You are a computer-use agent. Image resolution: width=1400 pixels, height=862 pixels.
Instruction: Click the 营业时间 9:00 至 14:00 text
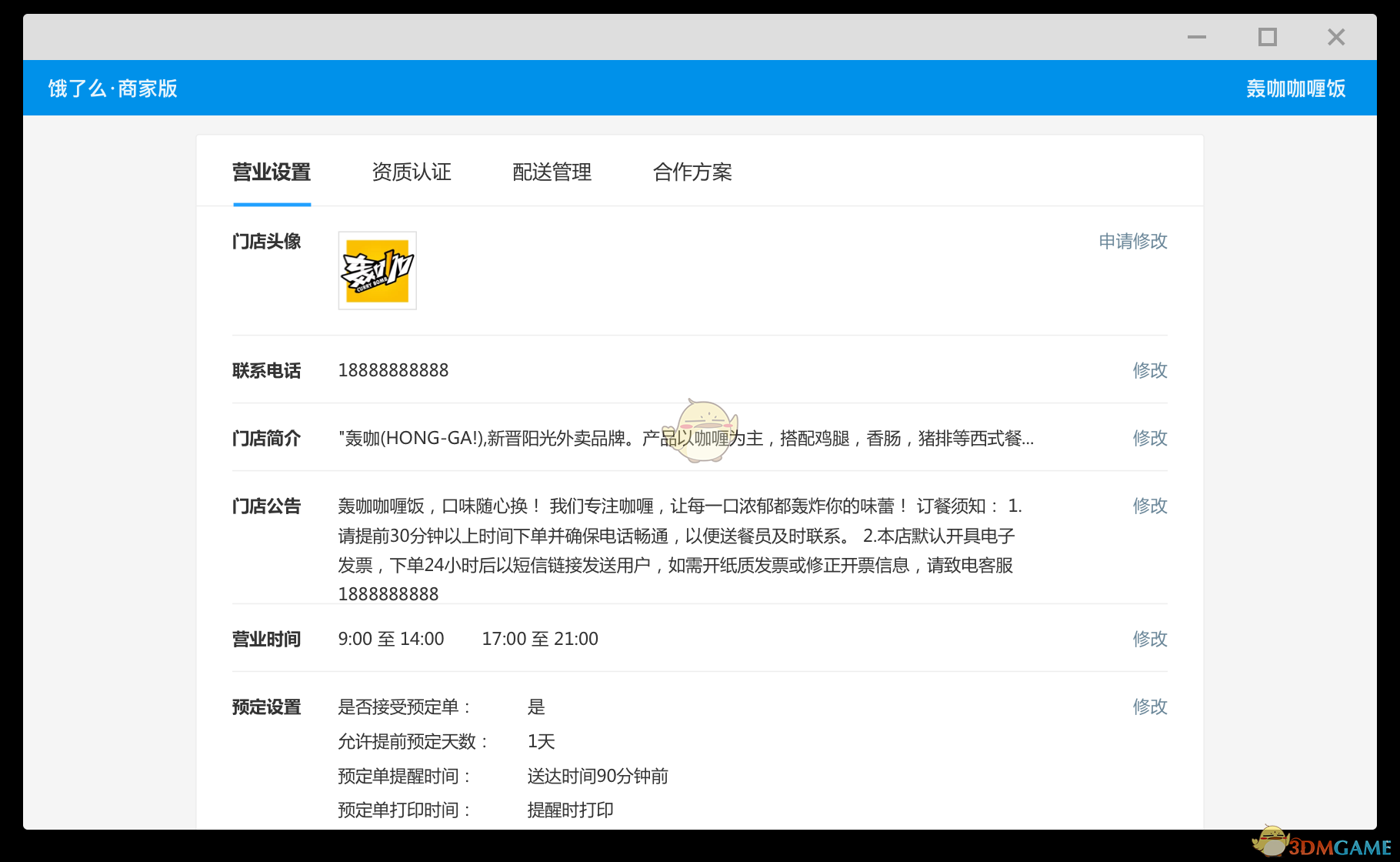pos(391,638)
